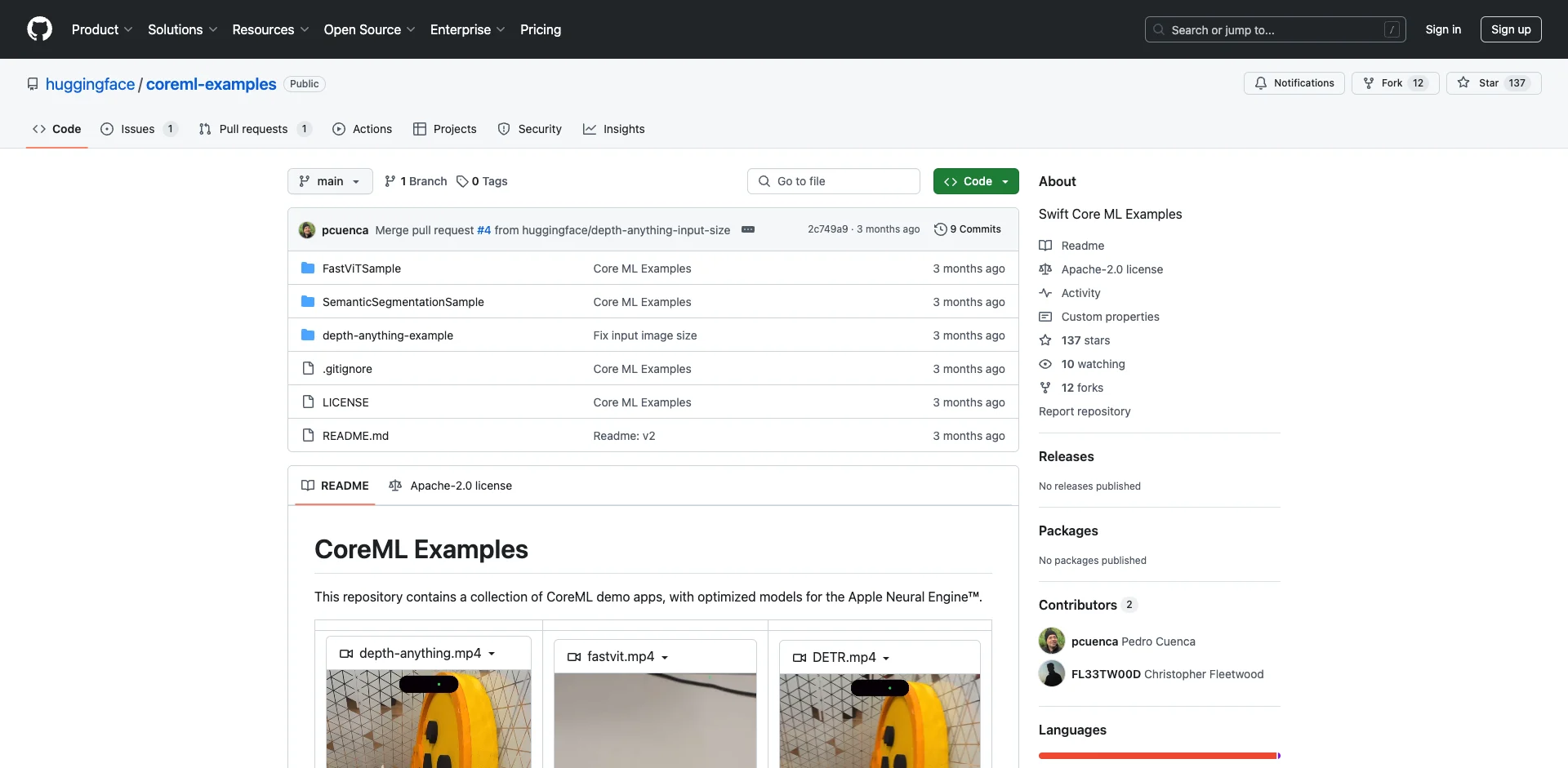Image resolution: width=1568 pixels, height=768 pixels.
Task: Select the README tab in file viewer
Action: [x=335, y=486]
